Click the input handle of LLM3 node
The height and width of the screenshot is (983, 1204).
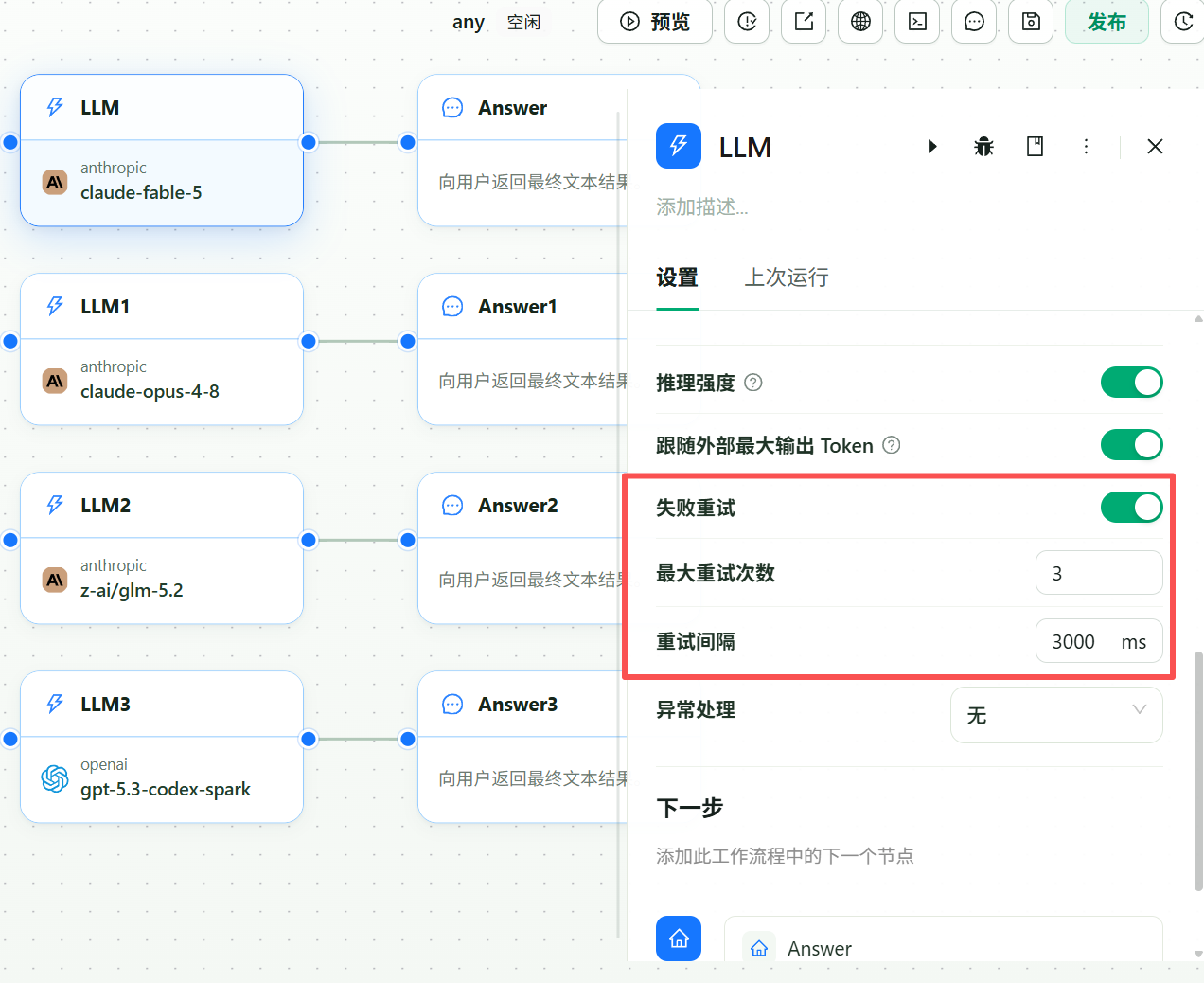pos(10,739)
